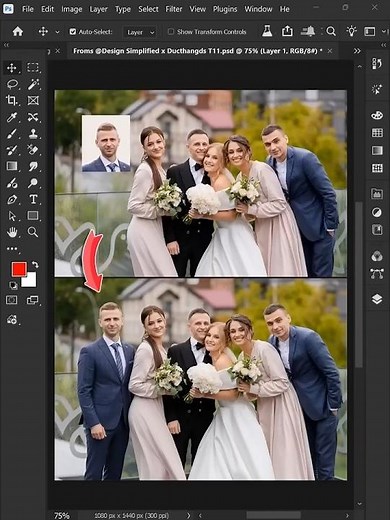Switch to the Ducthangds T11.psd document tab

click(x=197, y=51)
